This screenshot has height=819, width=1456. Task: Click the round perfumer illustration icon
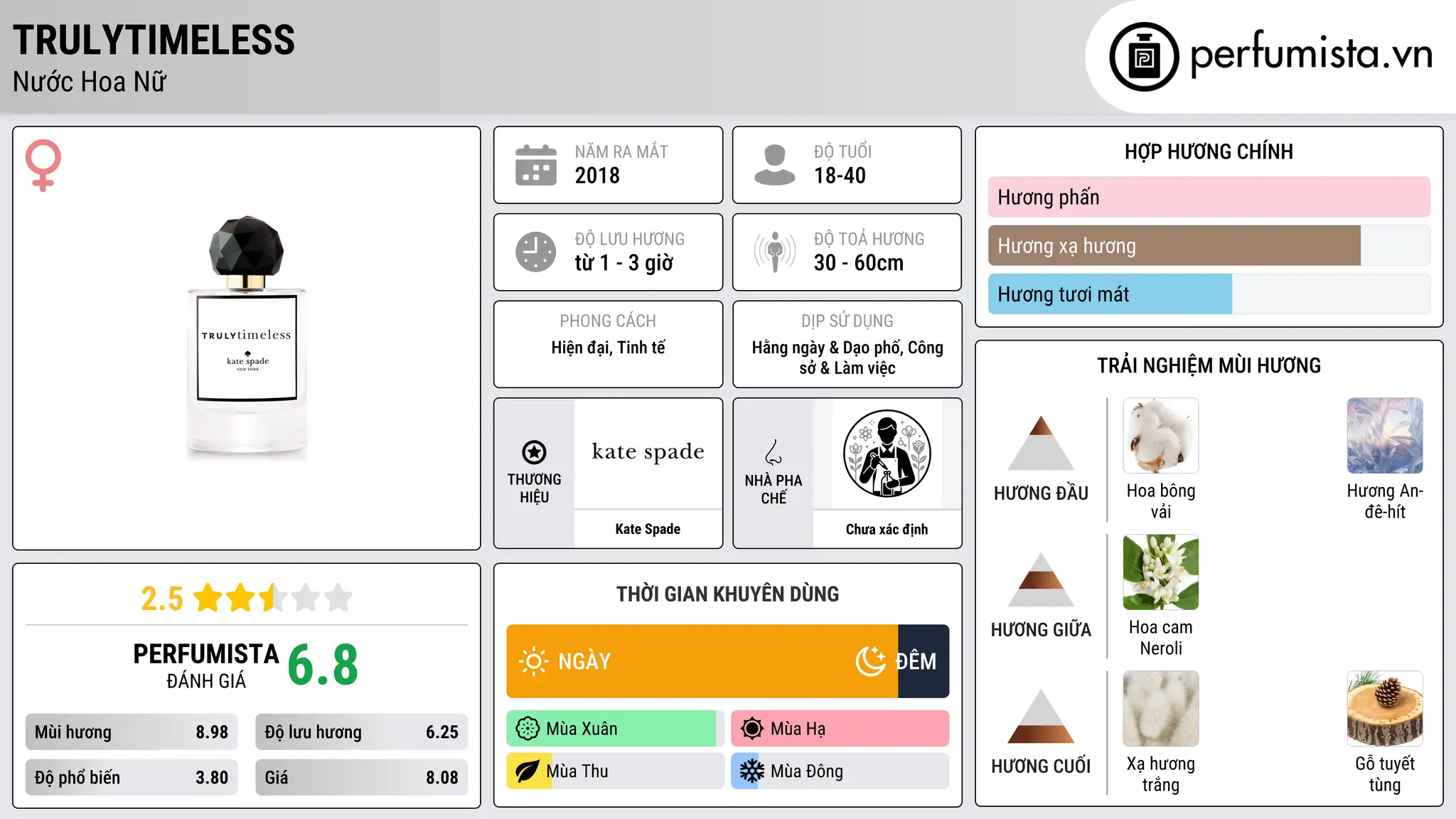pyautogui.click(x=887, y=454)
